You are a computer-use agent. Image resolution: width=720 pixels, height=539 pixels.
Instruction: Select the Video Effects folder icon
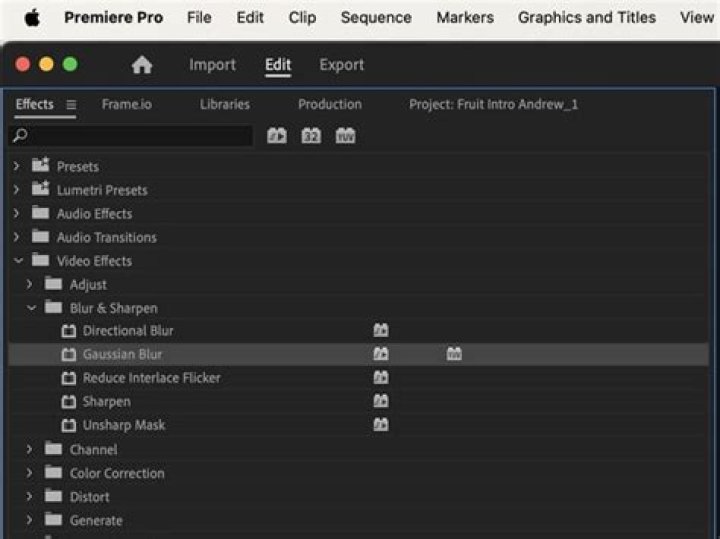(40, 260)
